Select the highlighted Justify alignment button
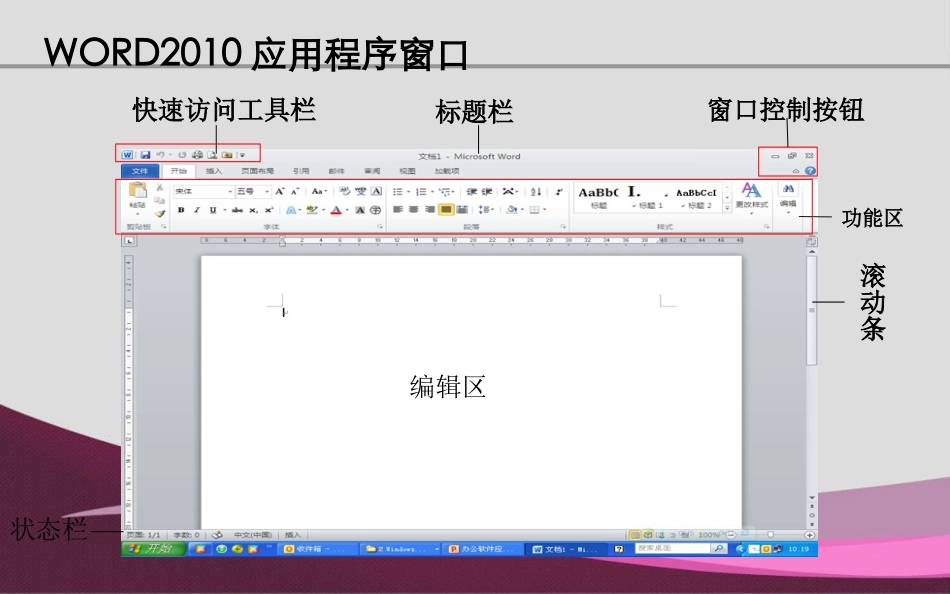950x594 pixels. coord(447,210)
